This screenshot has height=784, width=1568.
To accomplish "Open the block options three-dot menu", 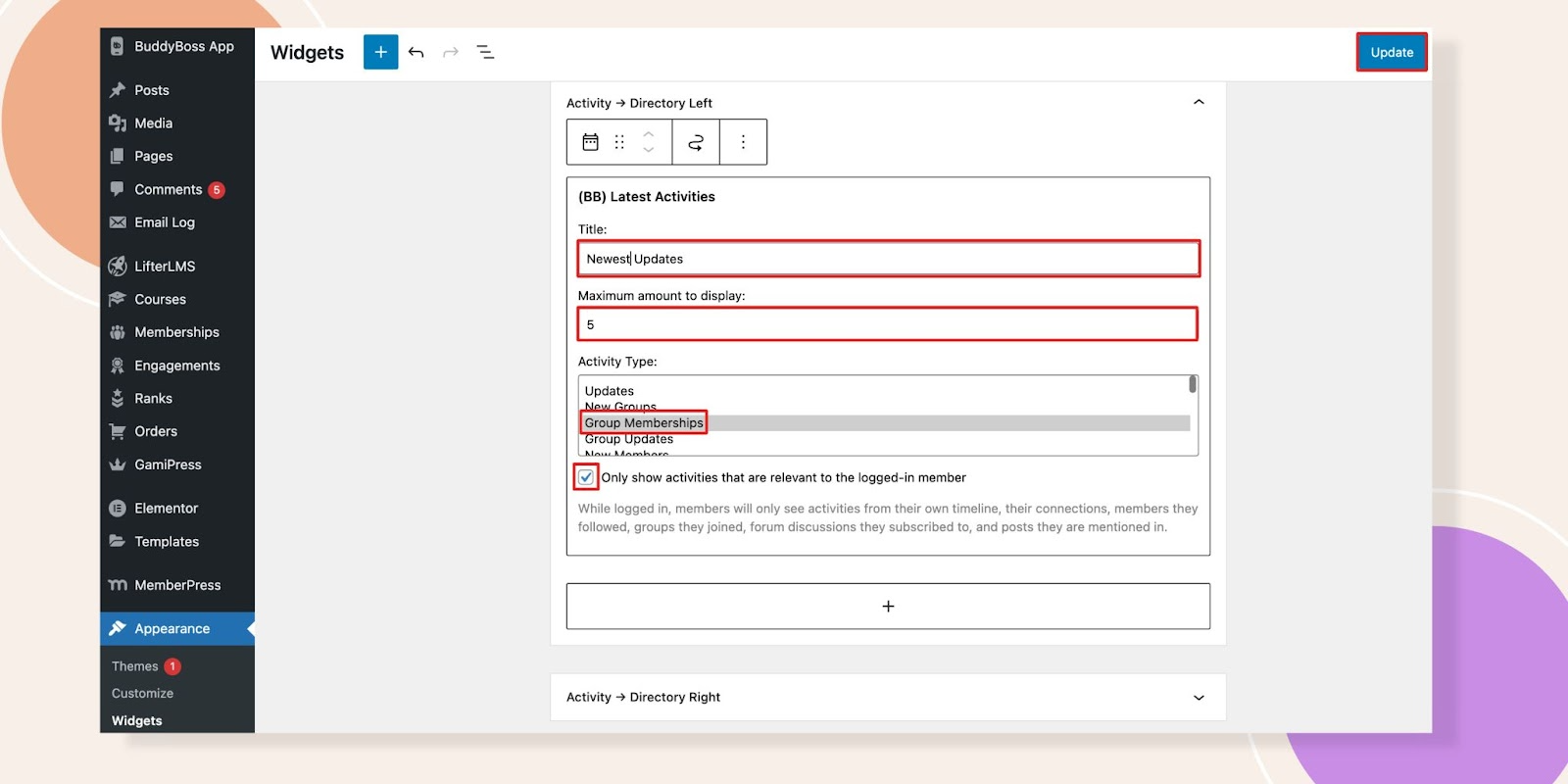I will pos(743,142).
